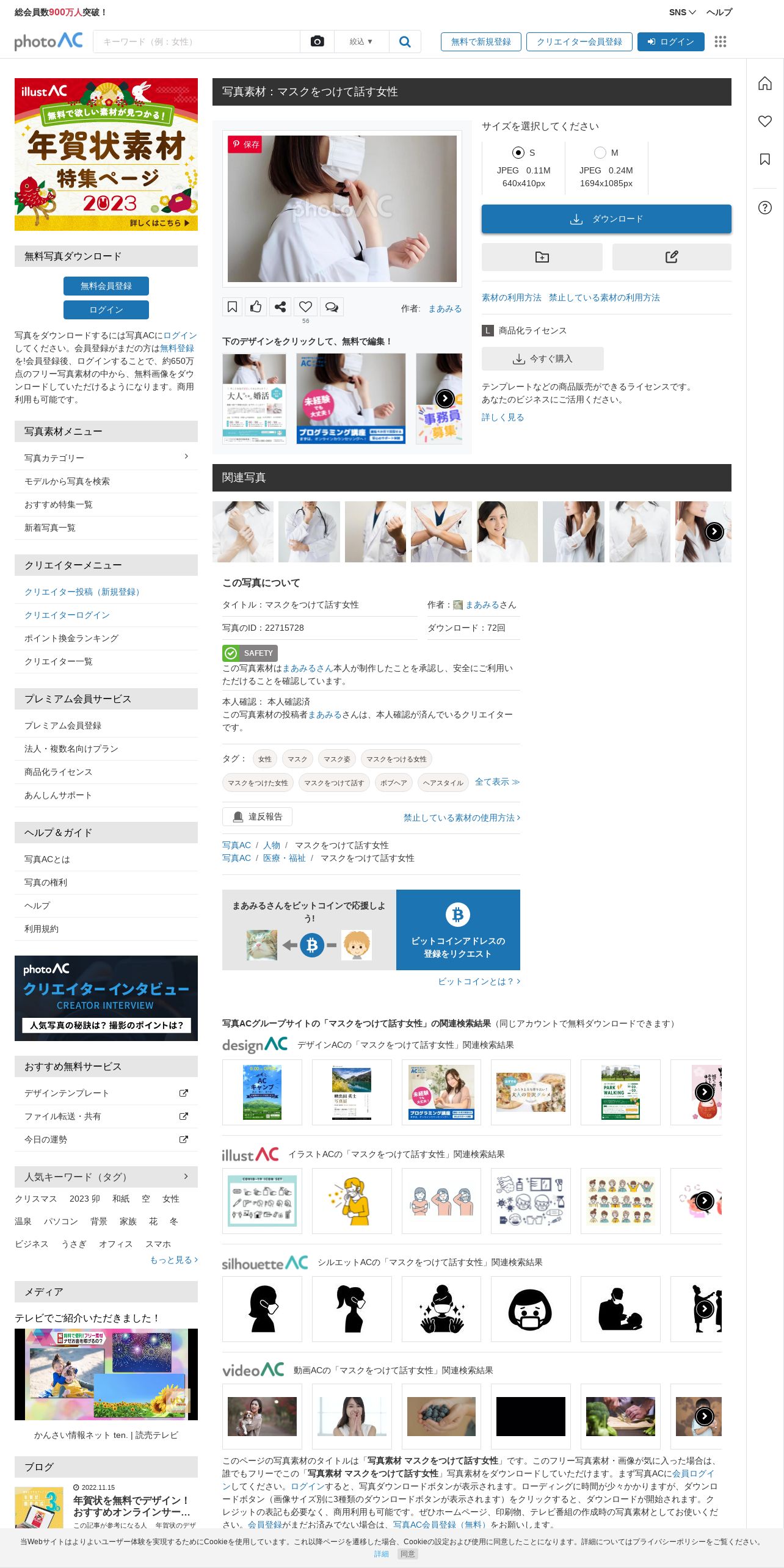Click the magnifier search button
Image resolution: width=784 pixels, height=1568 pixels.
click(405, 42)
